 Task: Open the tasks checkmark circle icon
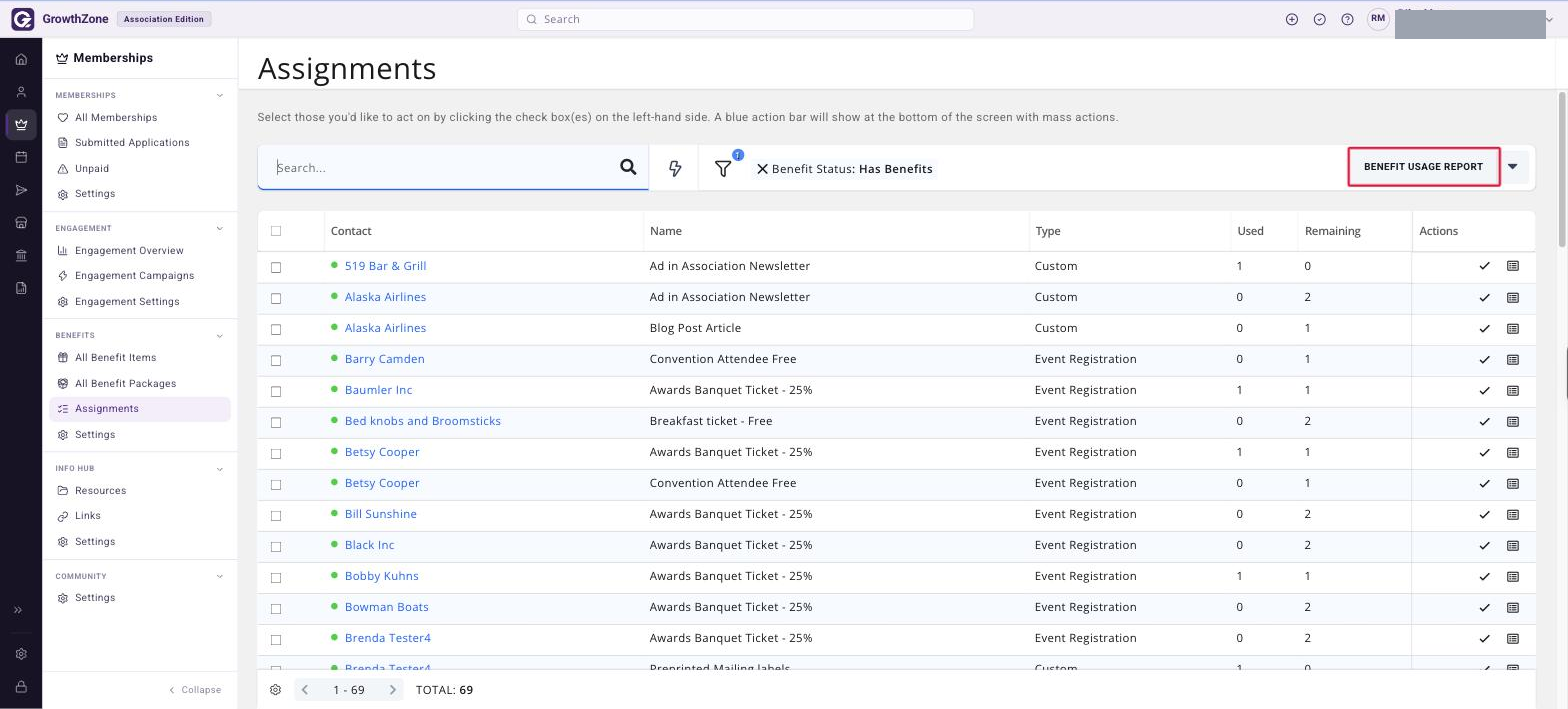[1320, 19]
